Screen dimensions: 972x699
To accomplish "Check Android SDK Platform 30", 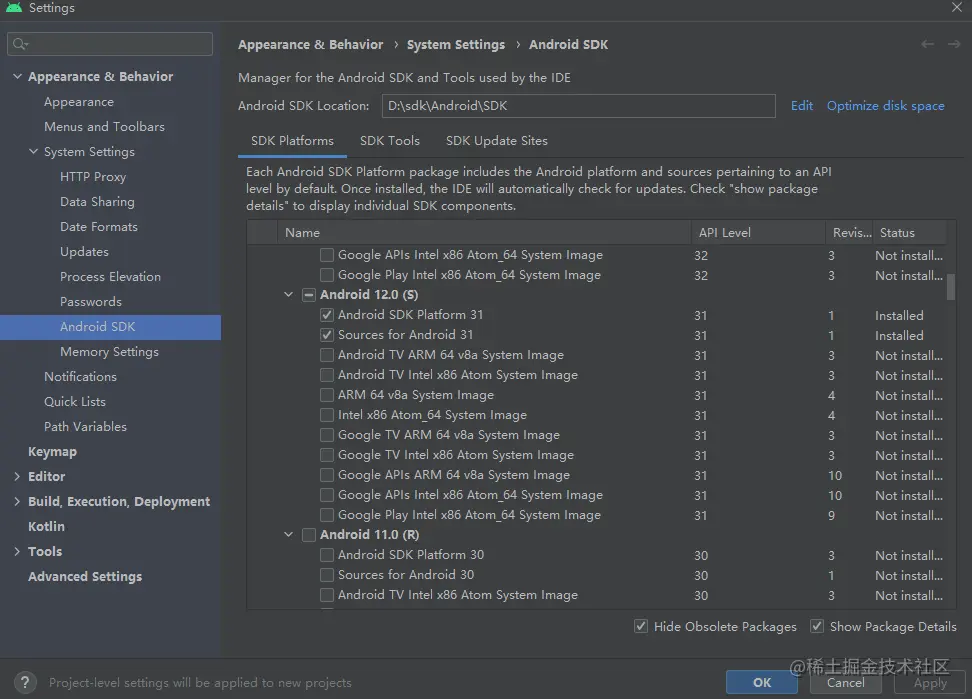I will pos(327,555).
